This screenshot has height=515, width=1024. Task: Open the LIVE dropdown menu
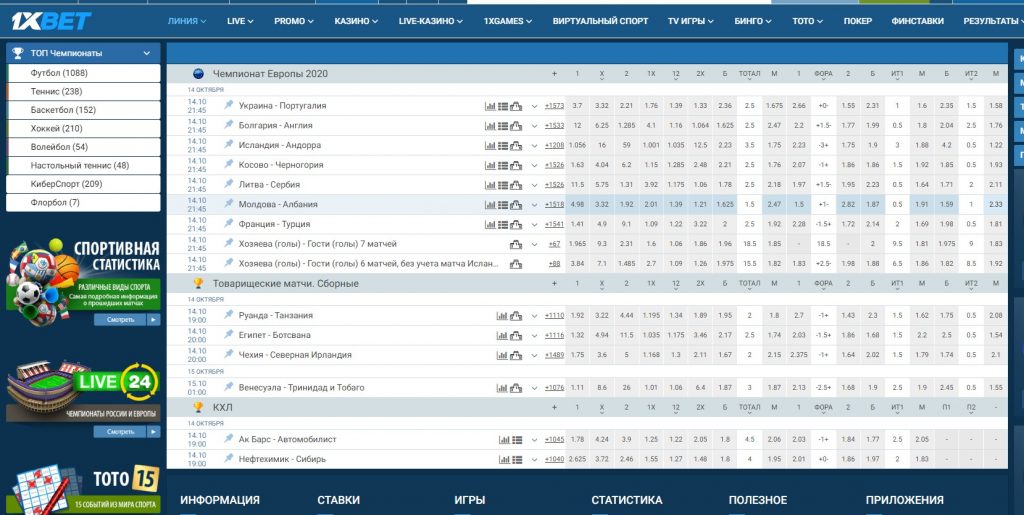[x=240, y=21]
